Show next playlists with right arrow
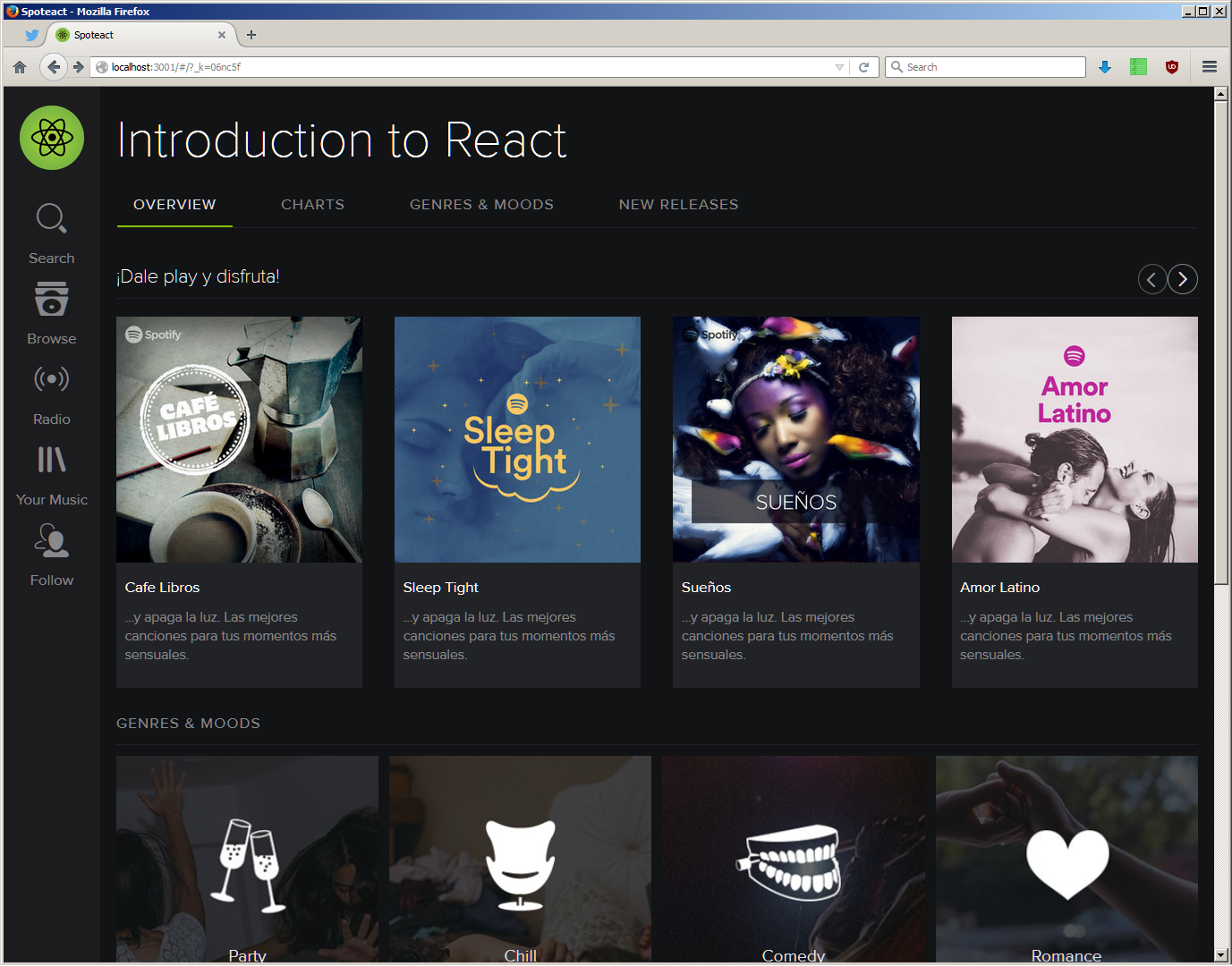This screenshot has width=1232, height=966. [x=1183, y=279]
